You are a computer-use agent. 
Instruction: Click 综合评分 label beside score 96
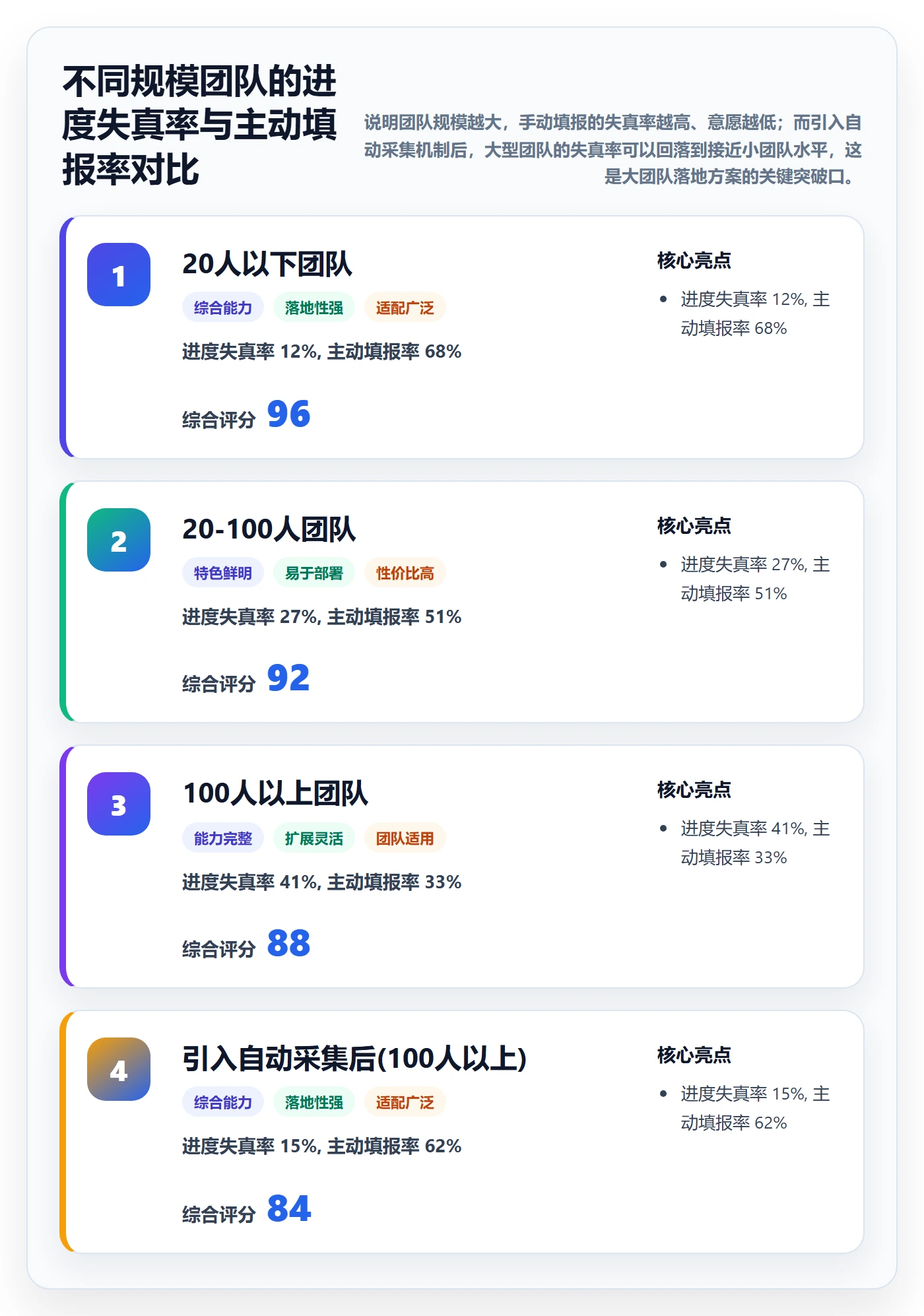(219, 420)
